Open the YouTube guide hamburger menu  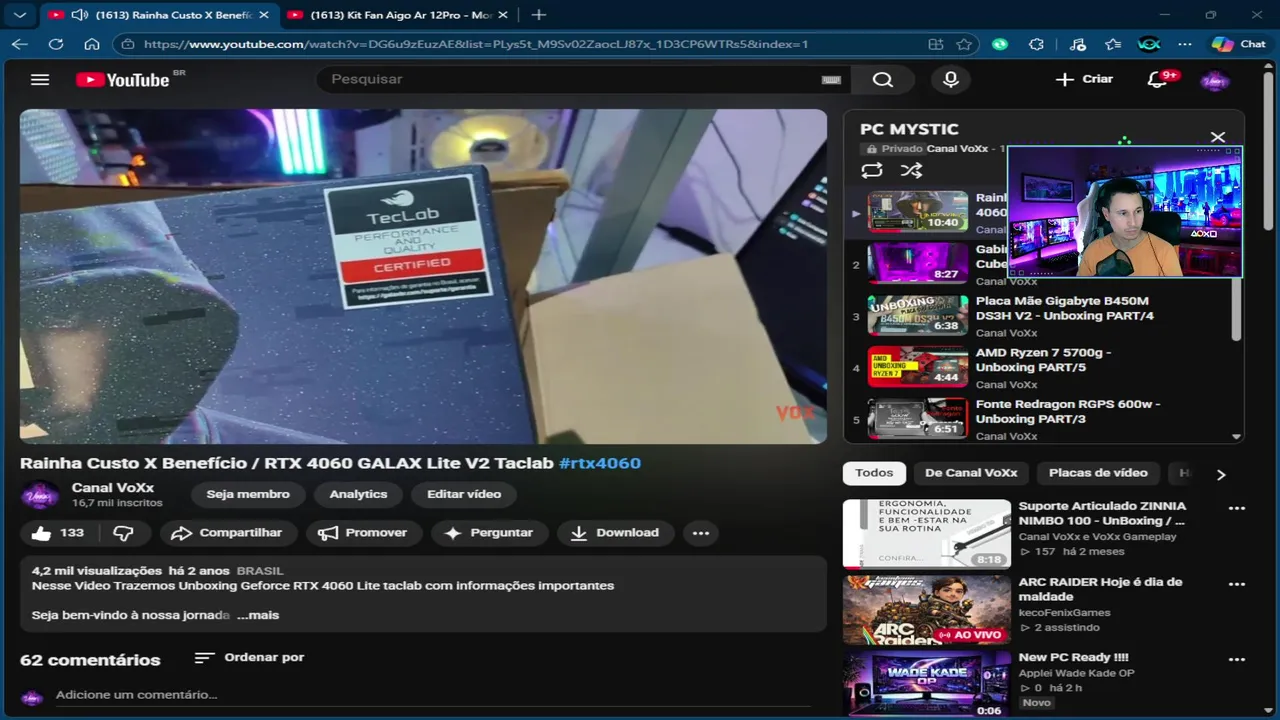40,80
